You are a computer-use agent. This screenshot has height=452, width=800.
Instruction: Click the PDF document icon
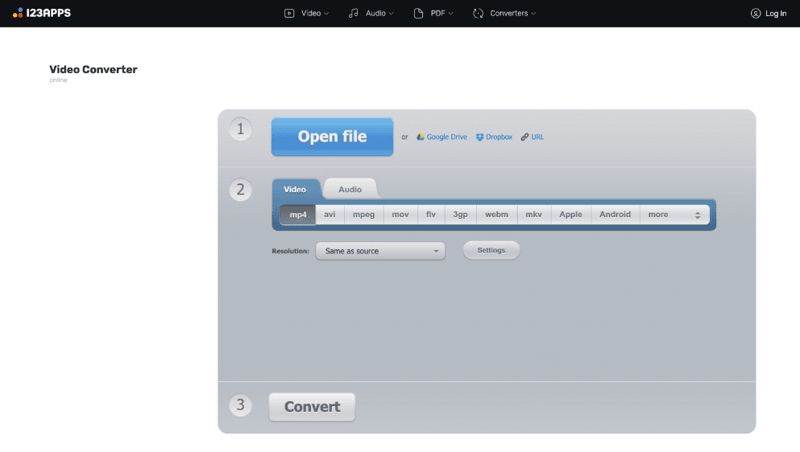(x=418, y=13)
